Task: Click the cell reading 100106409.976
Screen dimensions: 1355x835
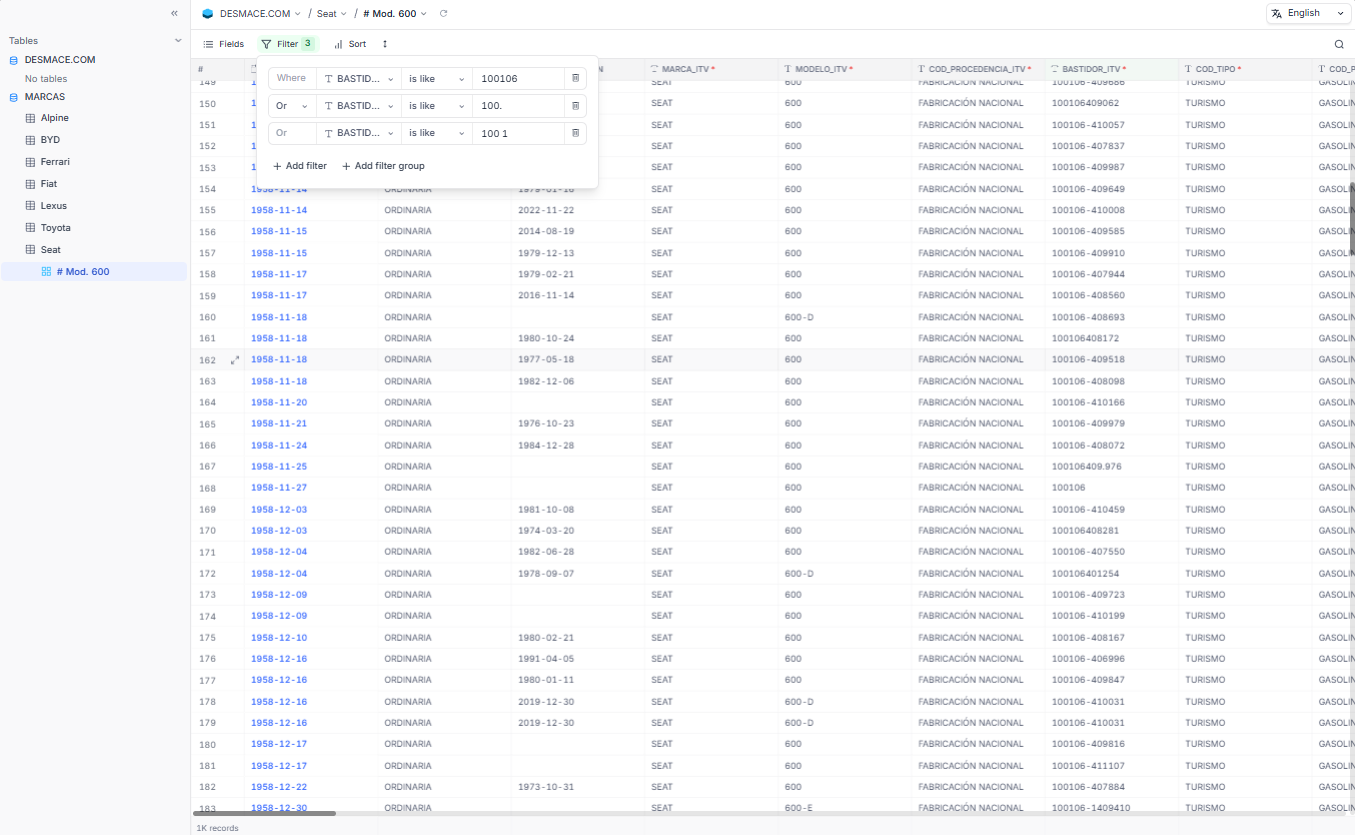Action: (1112, 467)
